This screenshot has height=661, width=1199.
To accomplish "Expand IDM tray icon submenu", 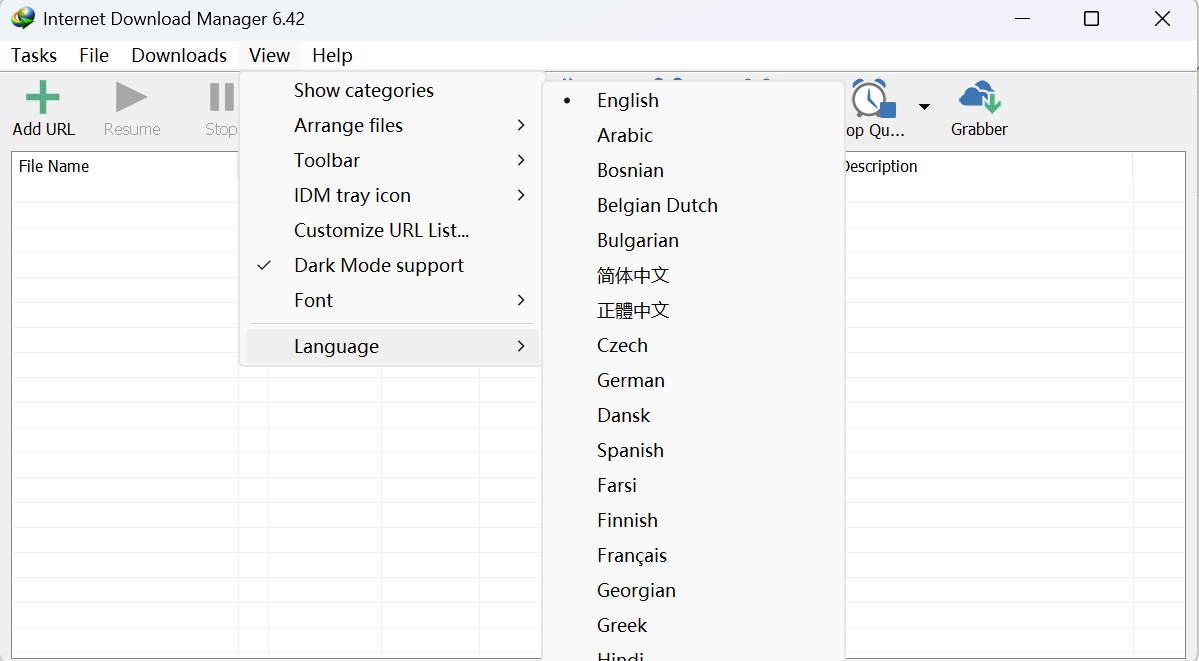I will [x=392, y=196].
